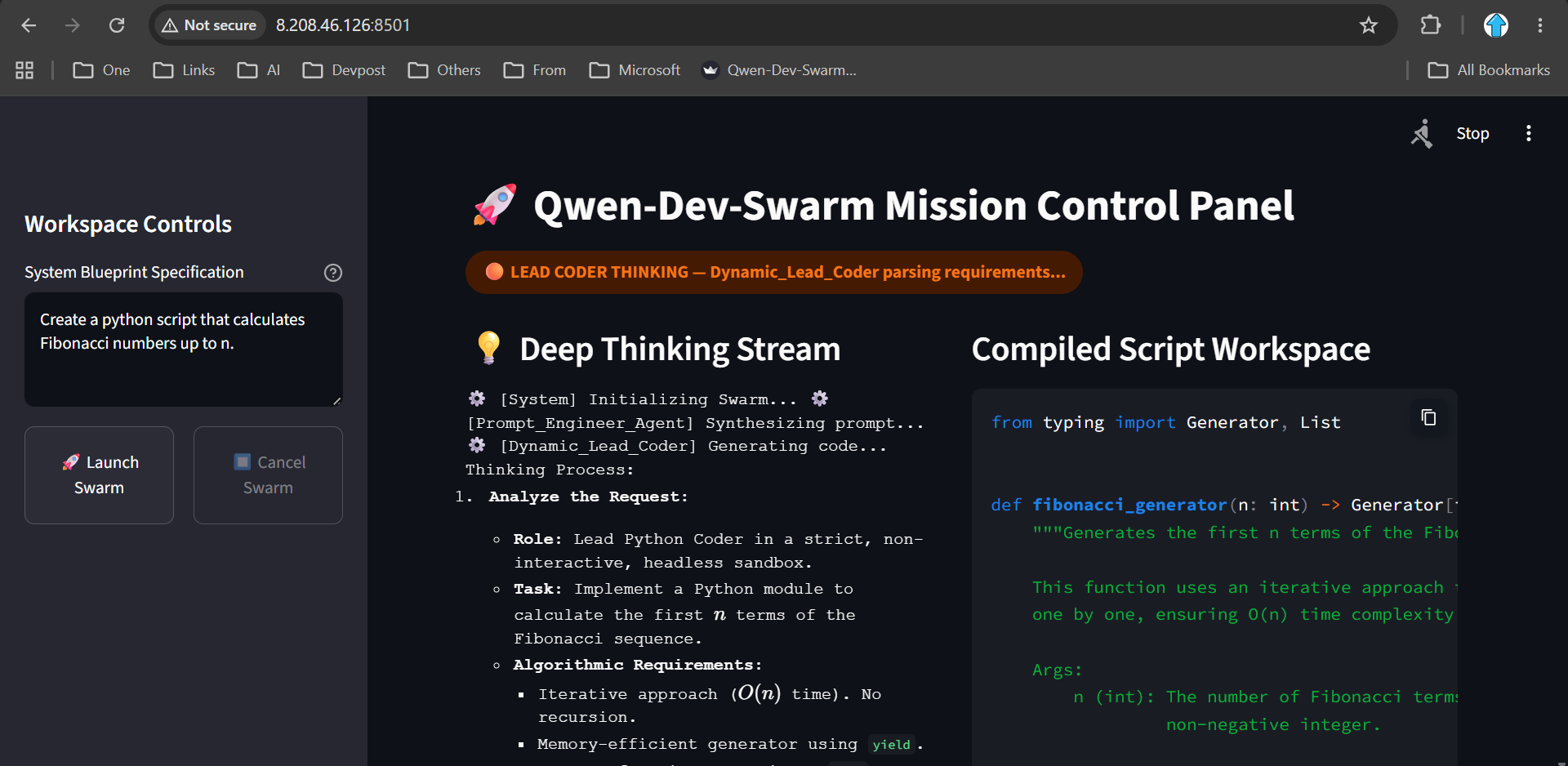
Task: Go back to the previous page
Action: point(29,25)
